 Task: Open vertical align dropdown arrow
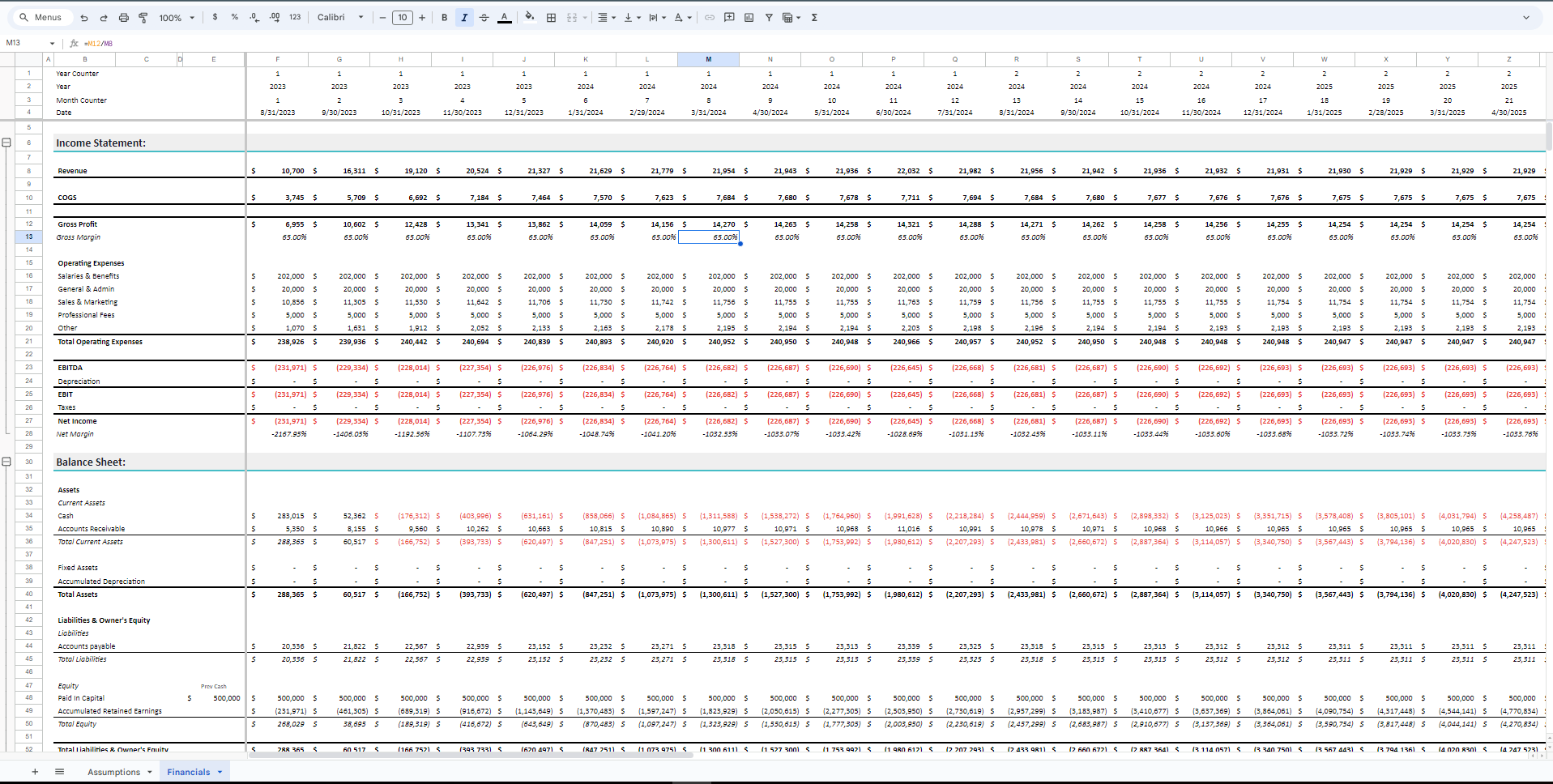pos(638,17)
